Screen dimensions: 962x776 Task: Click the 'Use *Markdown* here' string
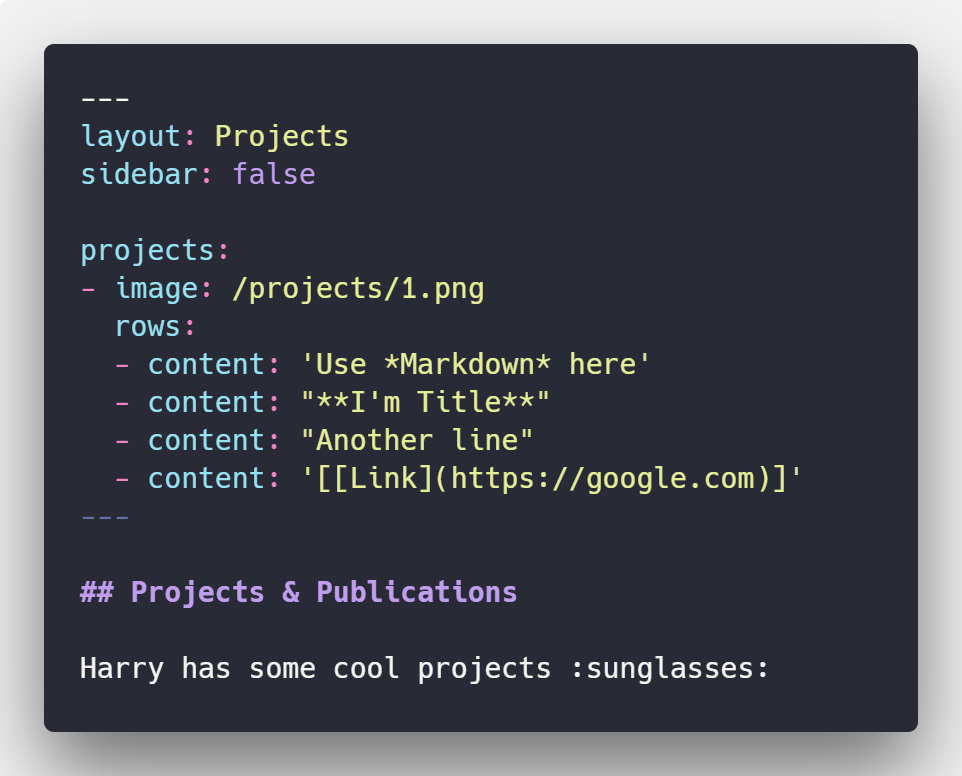coord(476,364)
